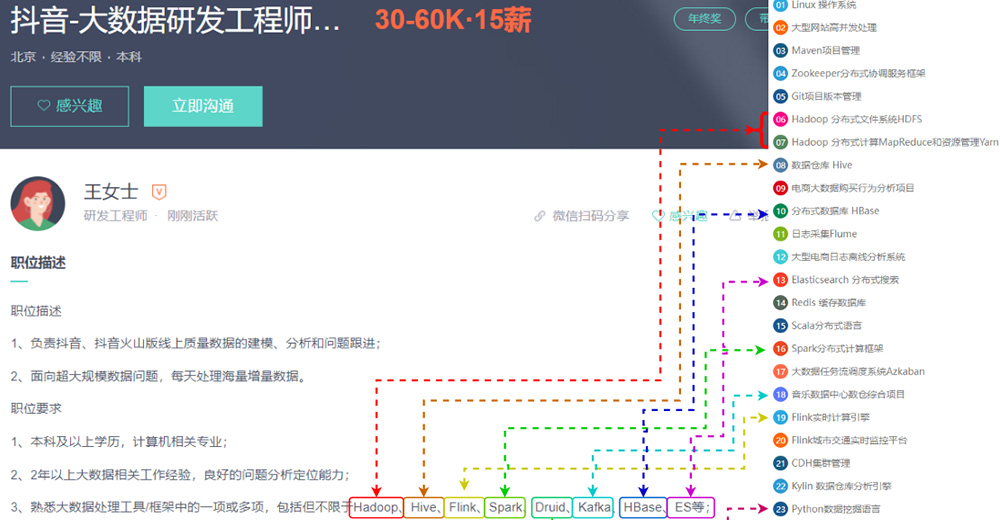Screen dimensions: 1000x520
Task: Click the red-boxed Hadoop keyword
Action: pos(377,508)
